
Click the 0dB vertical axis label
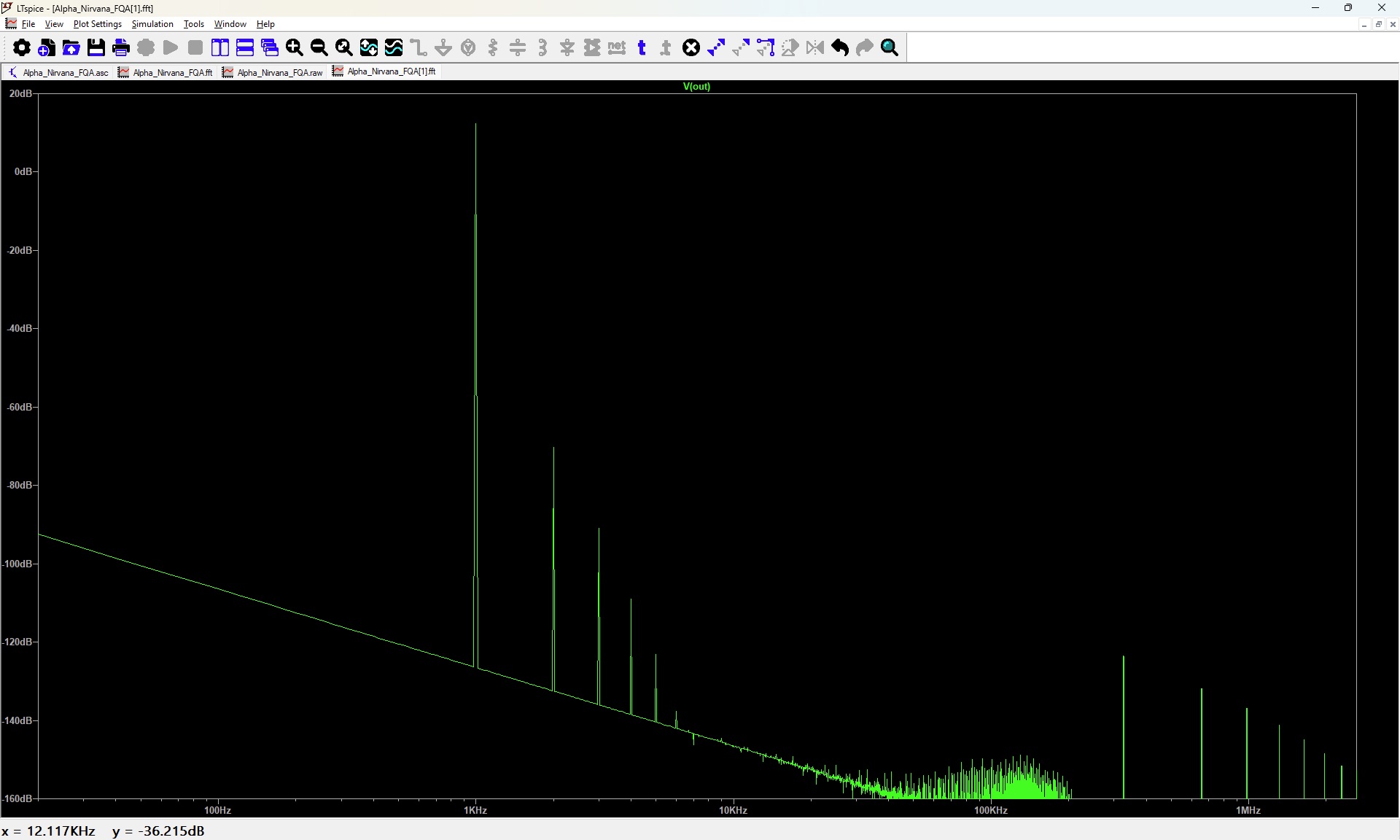click(x=23, y=171)
